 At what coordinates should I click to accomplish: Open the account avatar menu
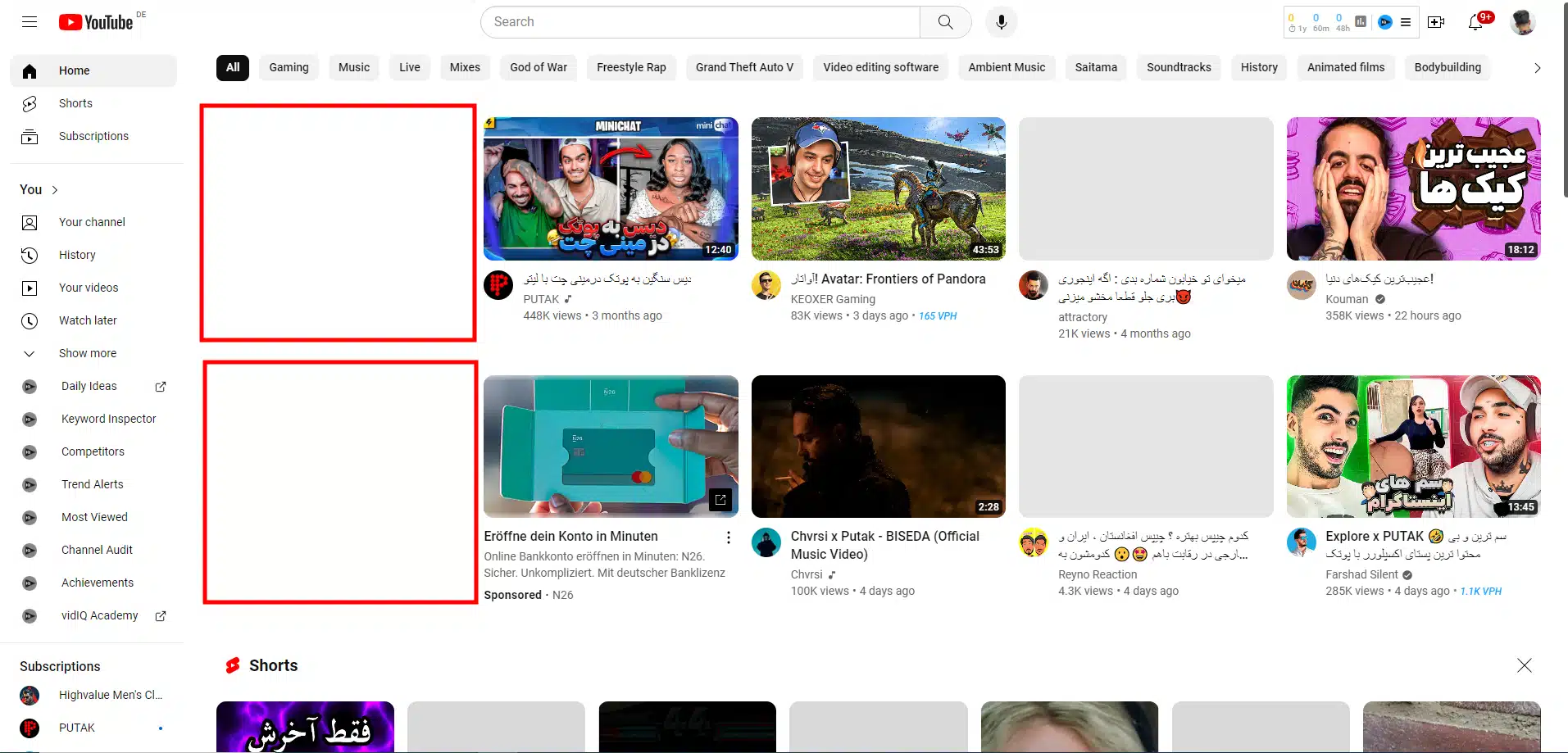pyautogui.click(x=1522, y=22)
